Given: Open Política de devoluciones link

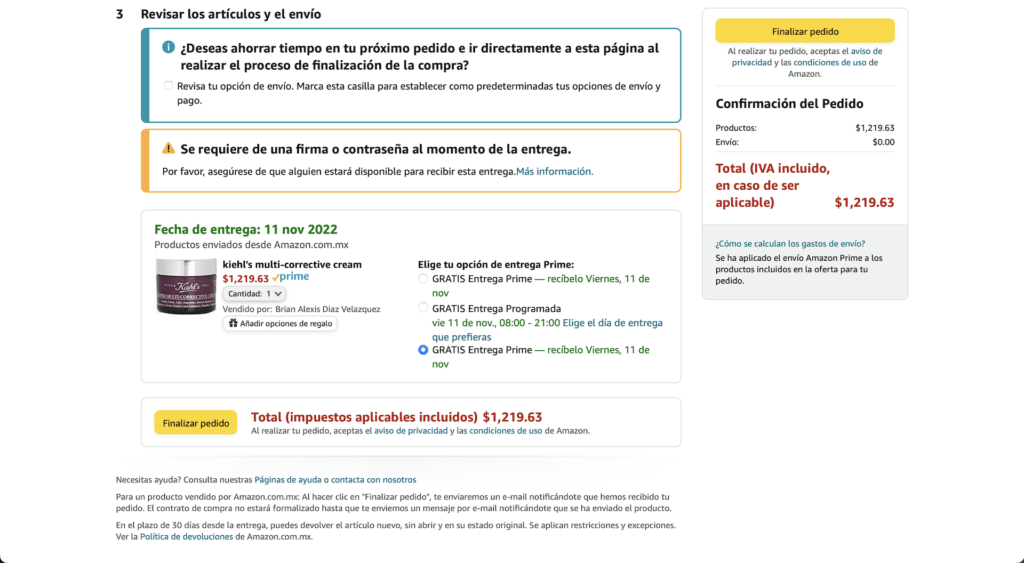Looking at the screenshot, I should click(187, 537).
